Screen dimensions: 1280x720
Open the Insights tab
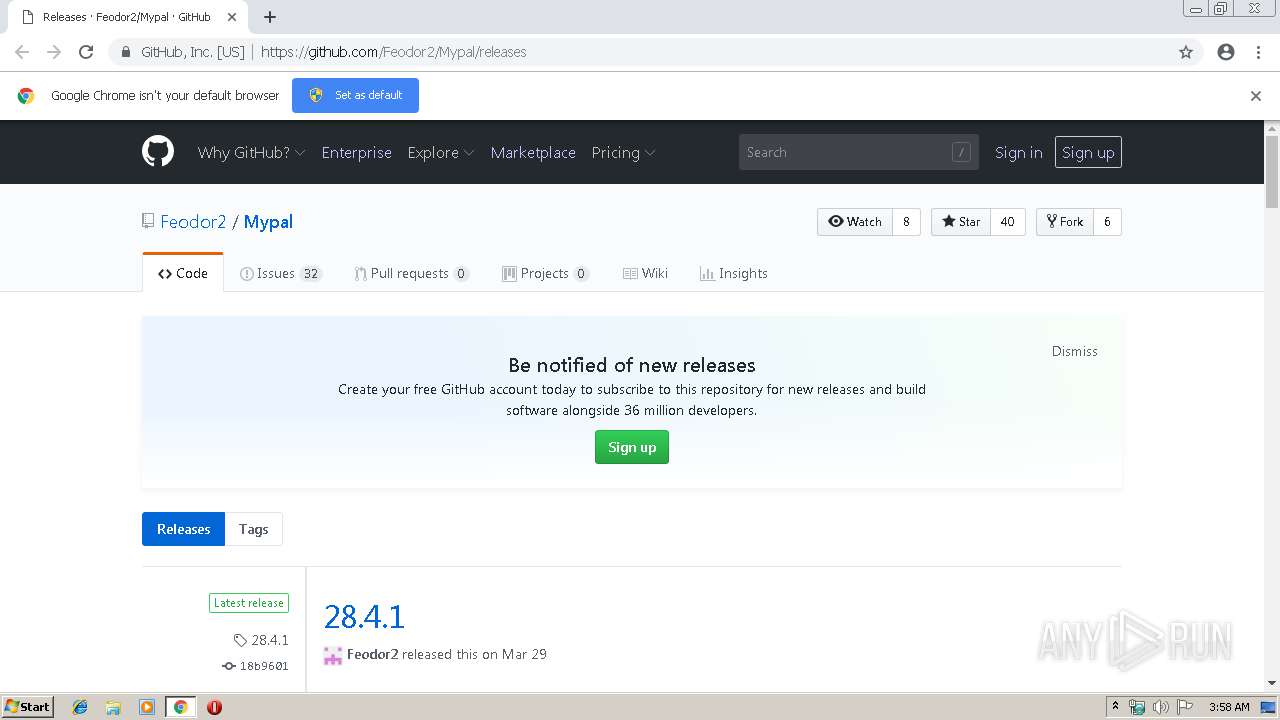tap(734, 273)
